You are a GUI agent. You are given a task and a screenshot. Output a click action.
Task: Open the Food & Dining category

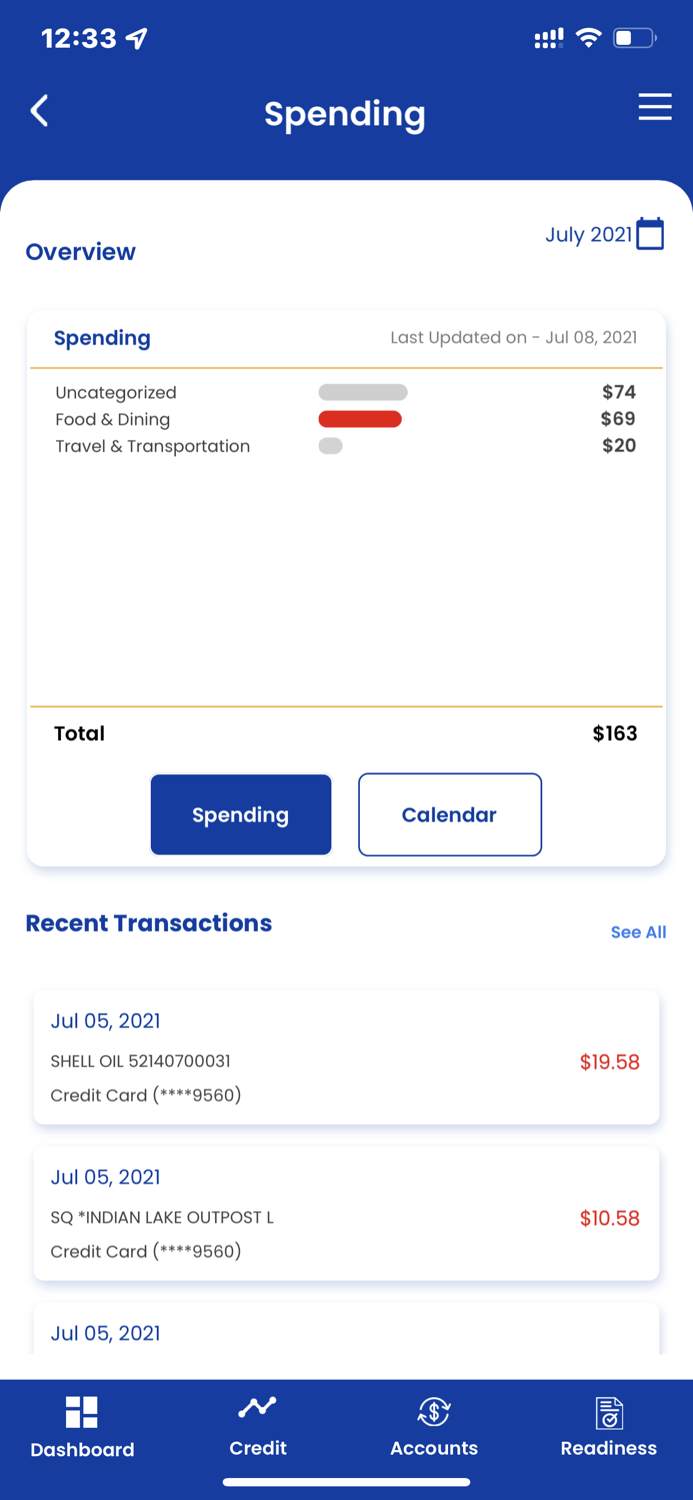[x=113, y=420]
